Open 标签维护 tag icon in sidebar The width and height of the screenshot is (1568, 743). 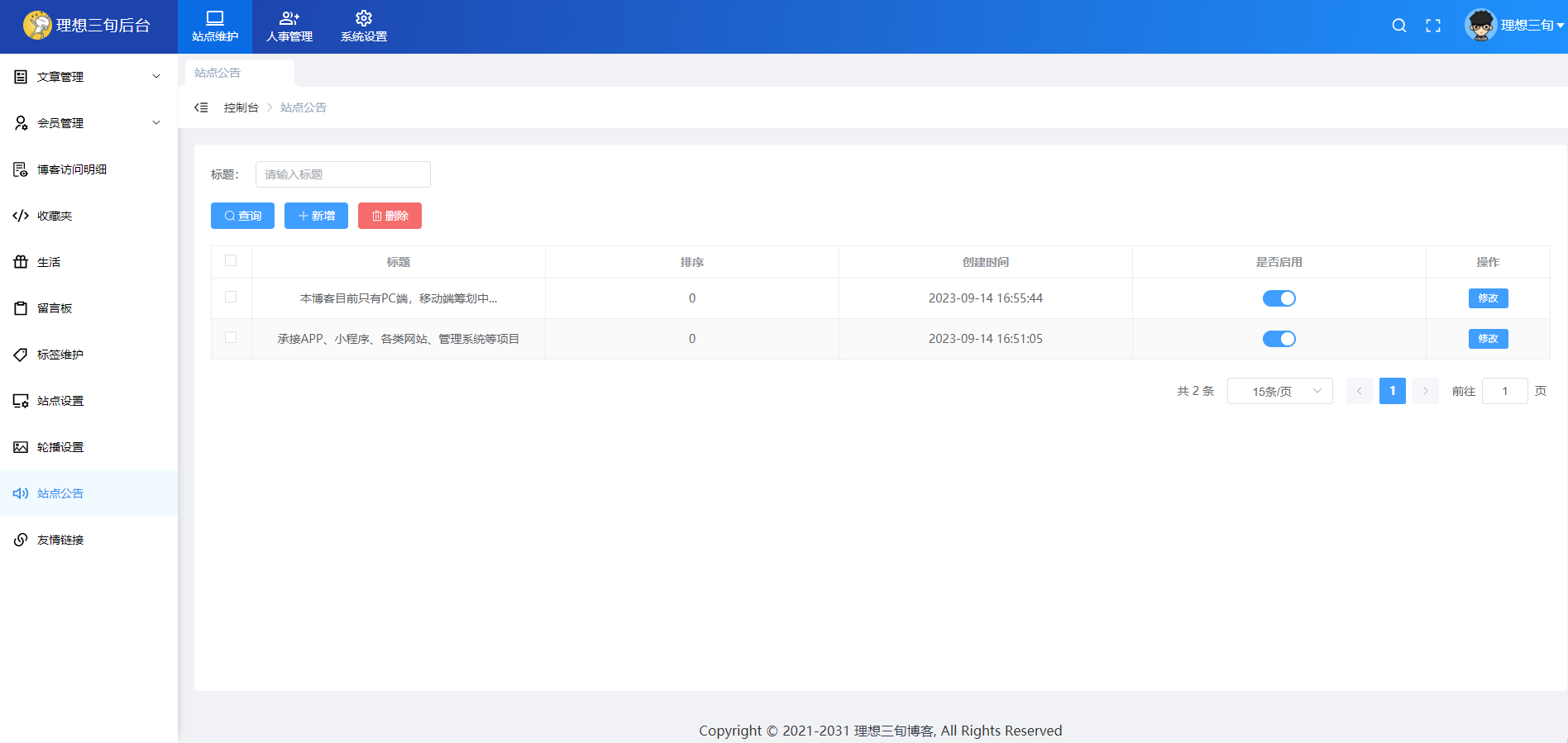21,355
